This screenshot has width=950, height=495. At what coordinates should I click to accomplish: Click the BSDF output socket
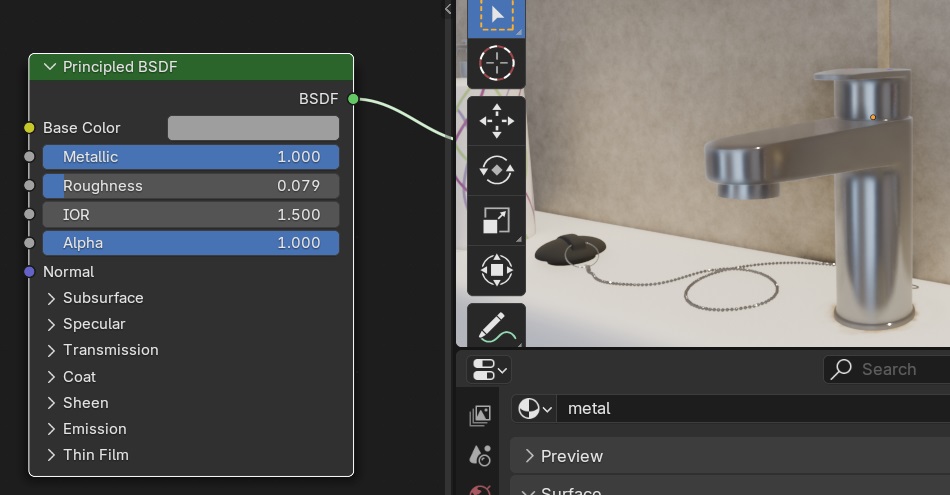coord(353,99)
